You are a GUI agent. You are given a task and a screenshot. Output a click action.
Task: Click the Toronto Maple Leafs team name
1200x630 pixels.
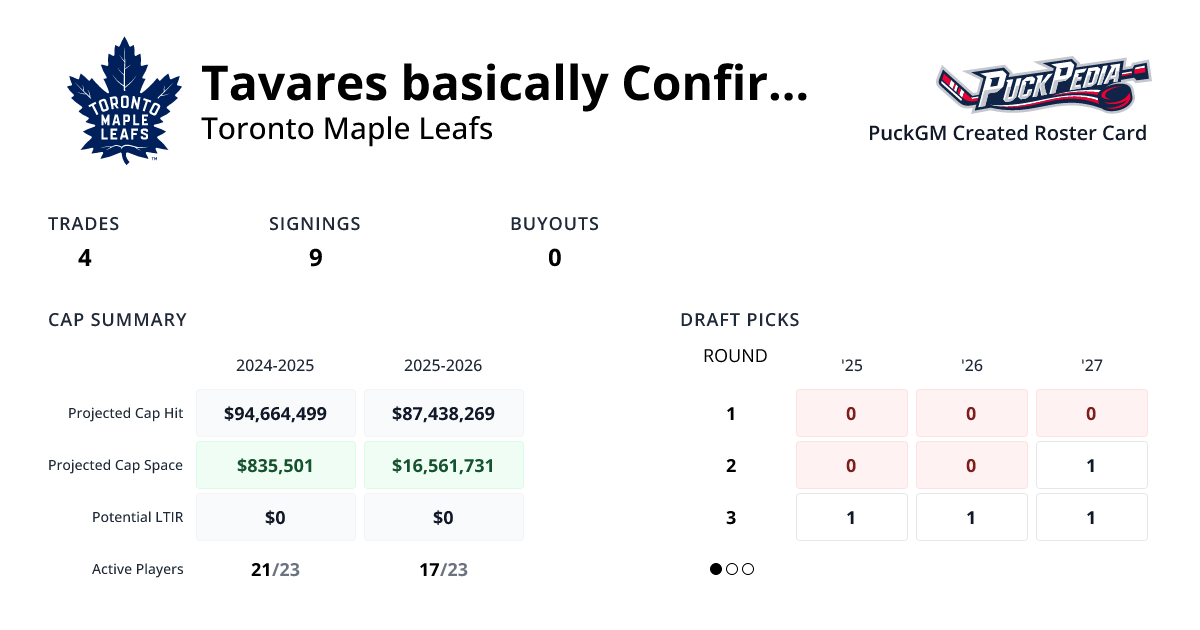coord(347,129)
